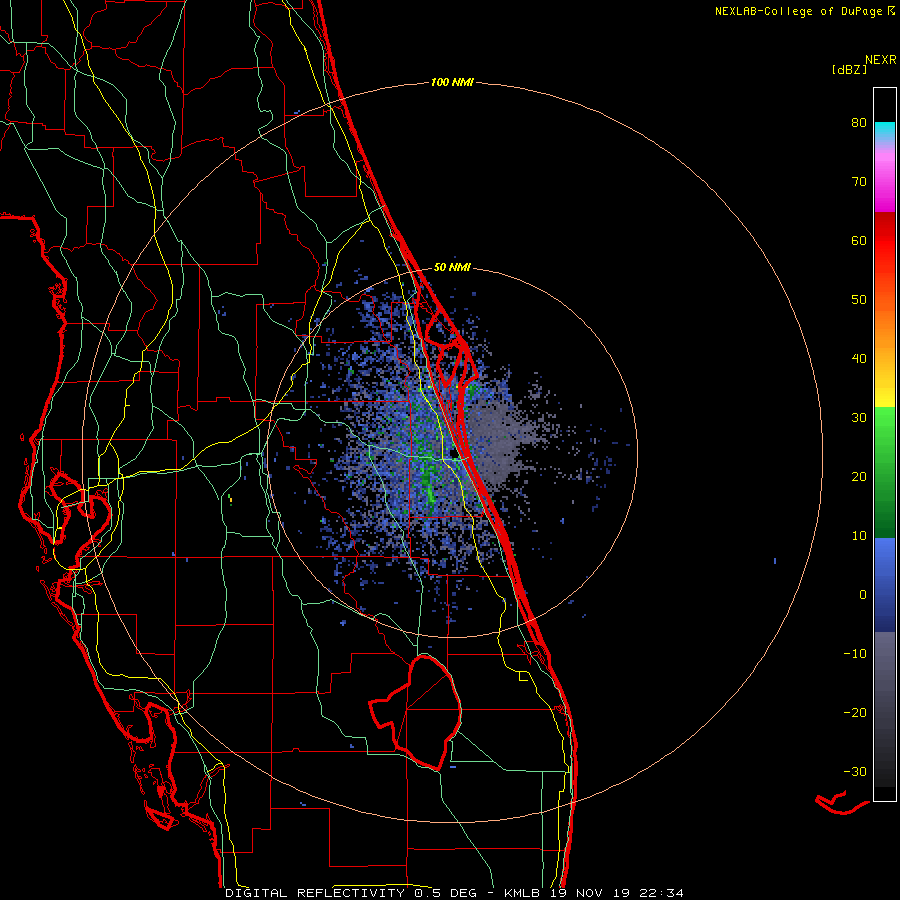Click DIGITAL REFLECTIVITY 0.5 DEG caption text
This screenshot has height=900, width=900.
click(354, 893)
